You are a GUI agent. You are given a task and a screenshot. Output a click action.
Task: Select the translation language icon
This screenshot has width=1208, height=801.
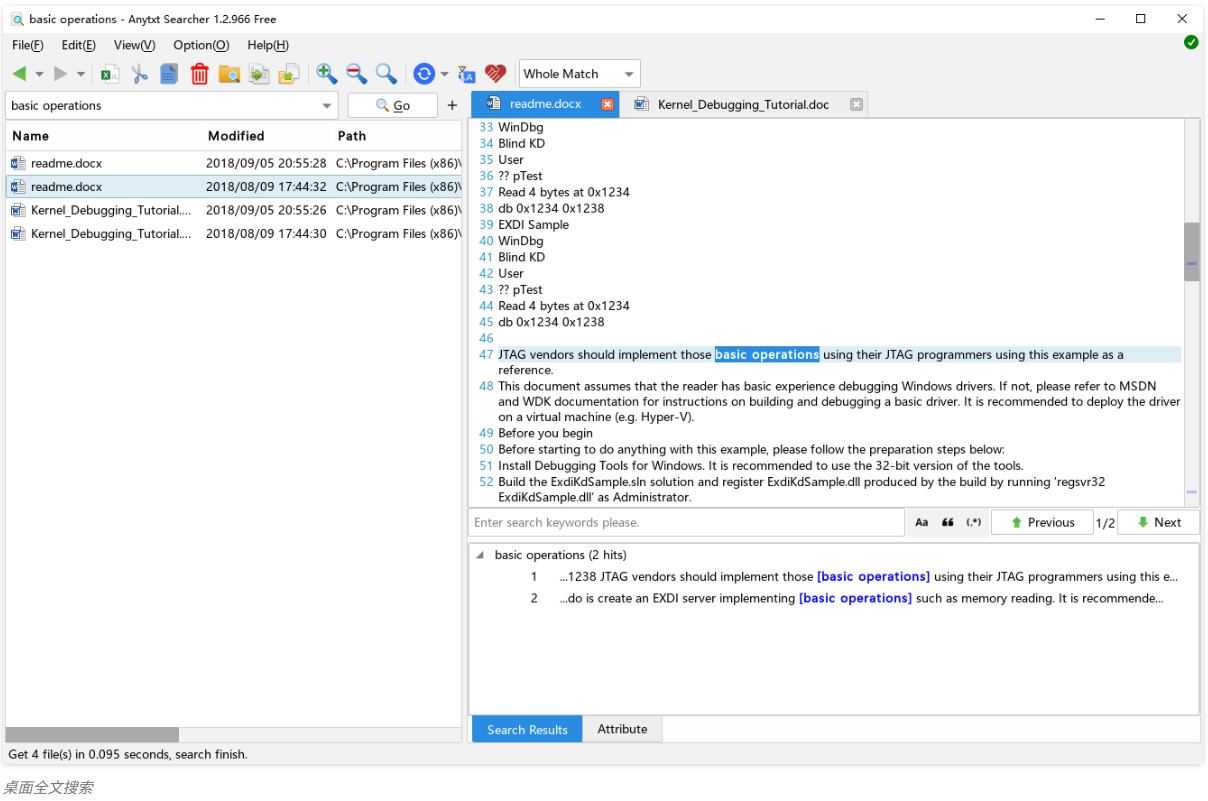[466, 73]
